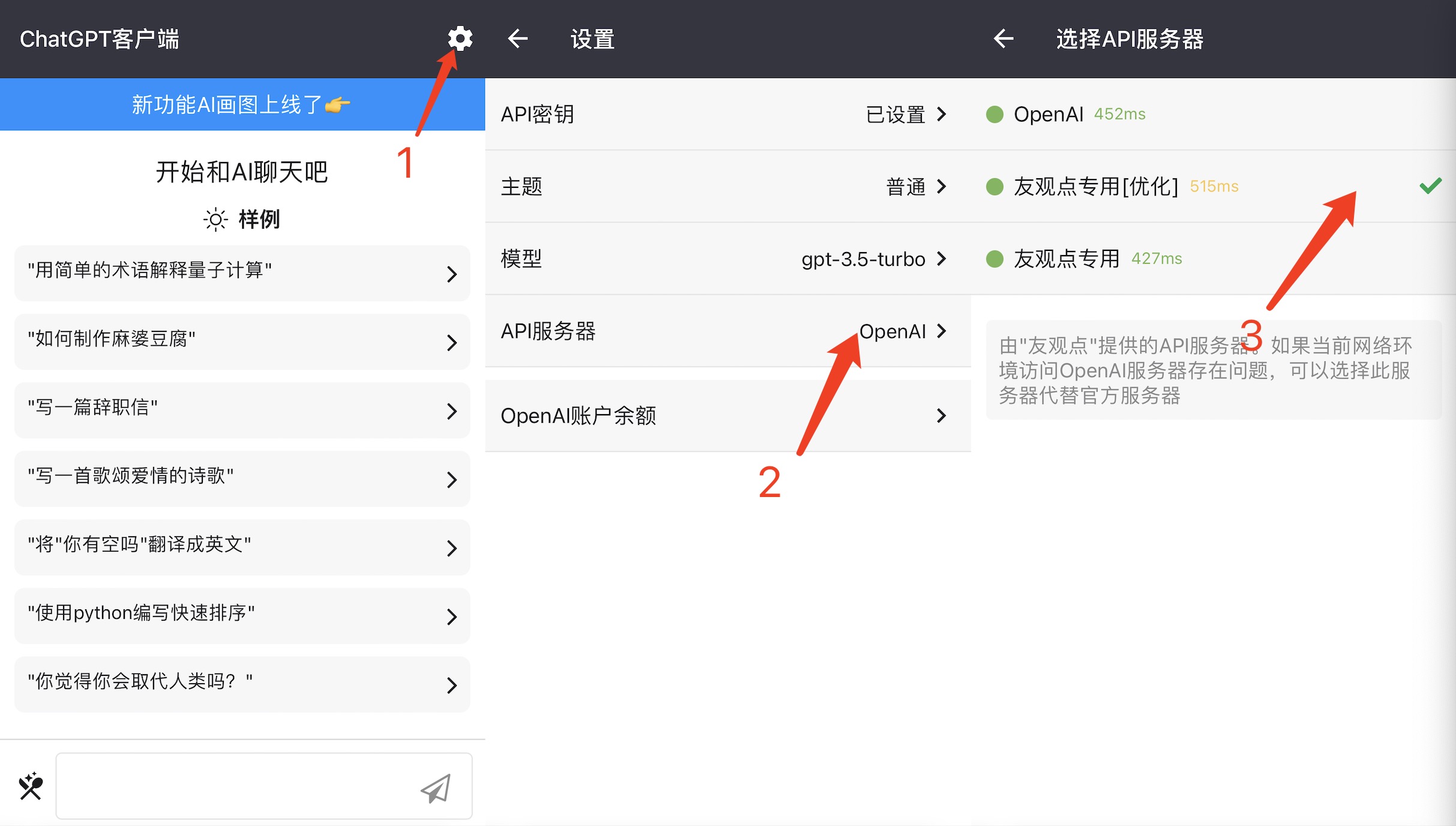Open the OpenAI账户余额 row
The image size is (1456, 826).
coord(728,415)
